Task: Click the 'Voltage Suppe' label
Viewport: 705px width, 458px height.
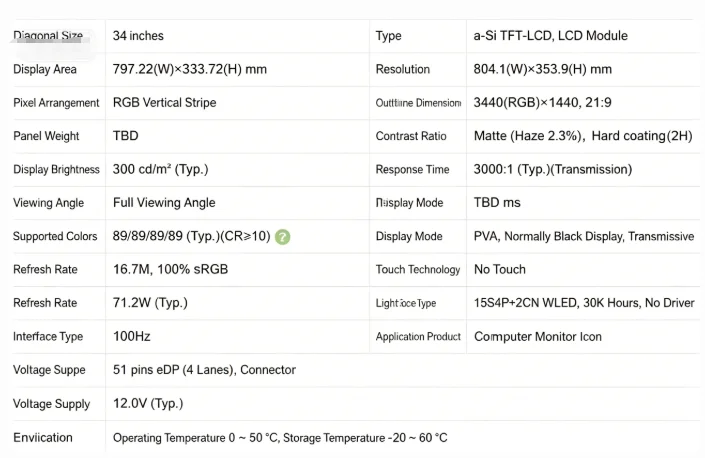Action: pyautogui.click(x=49, y=370)
